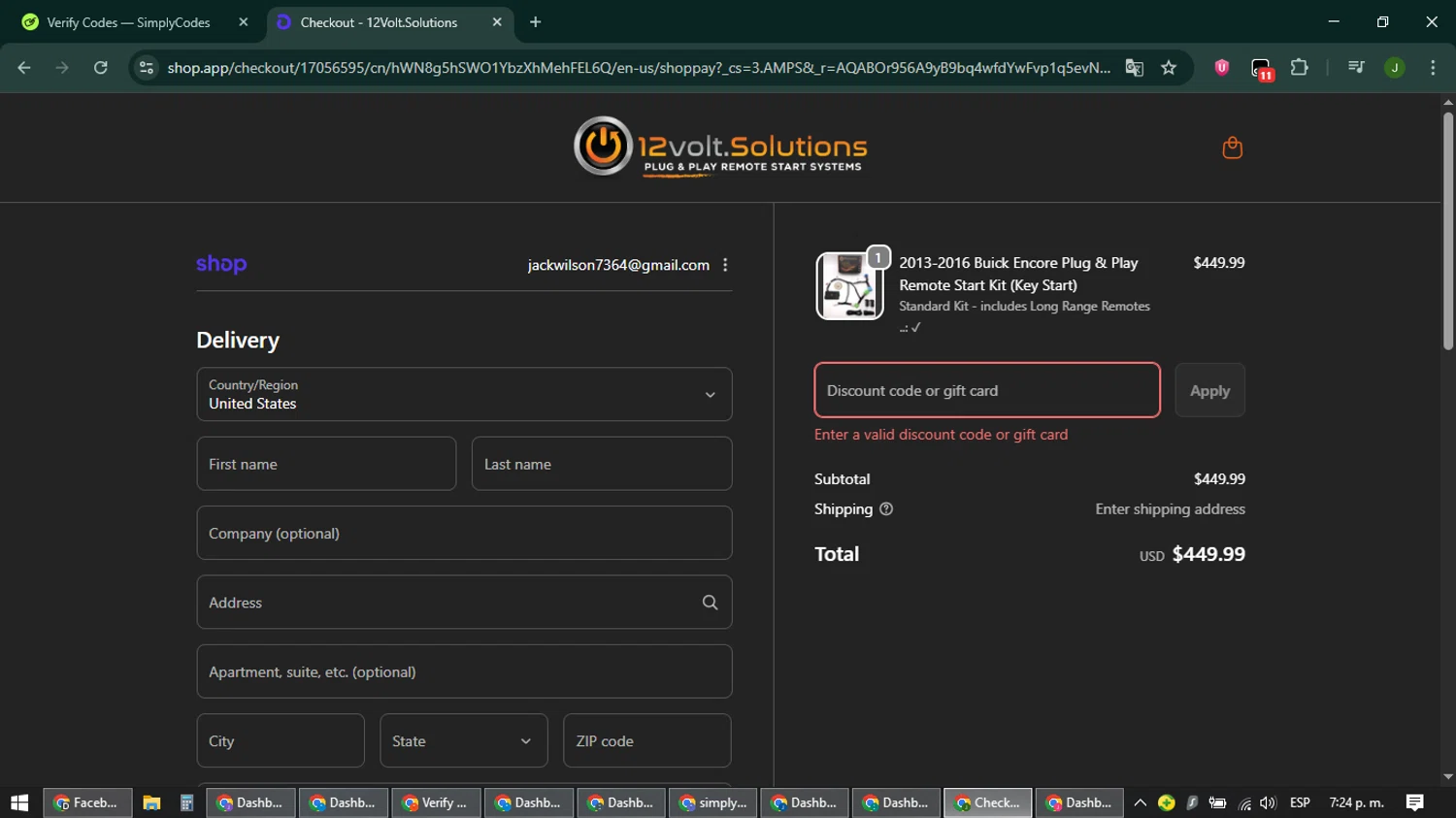
Task: Click the Apply discount button
Action: click(x=1209, y=390)
